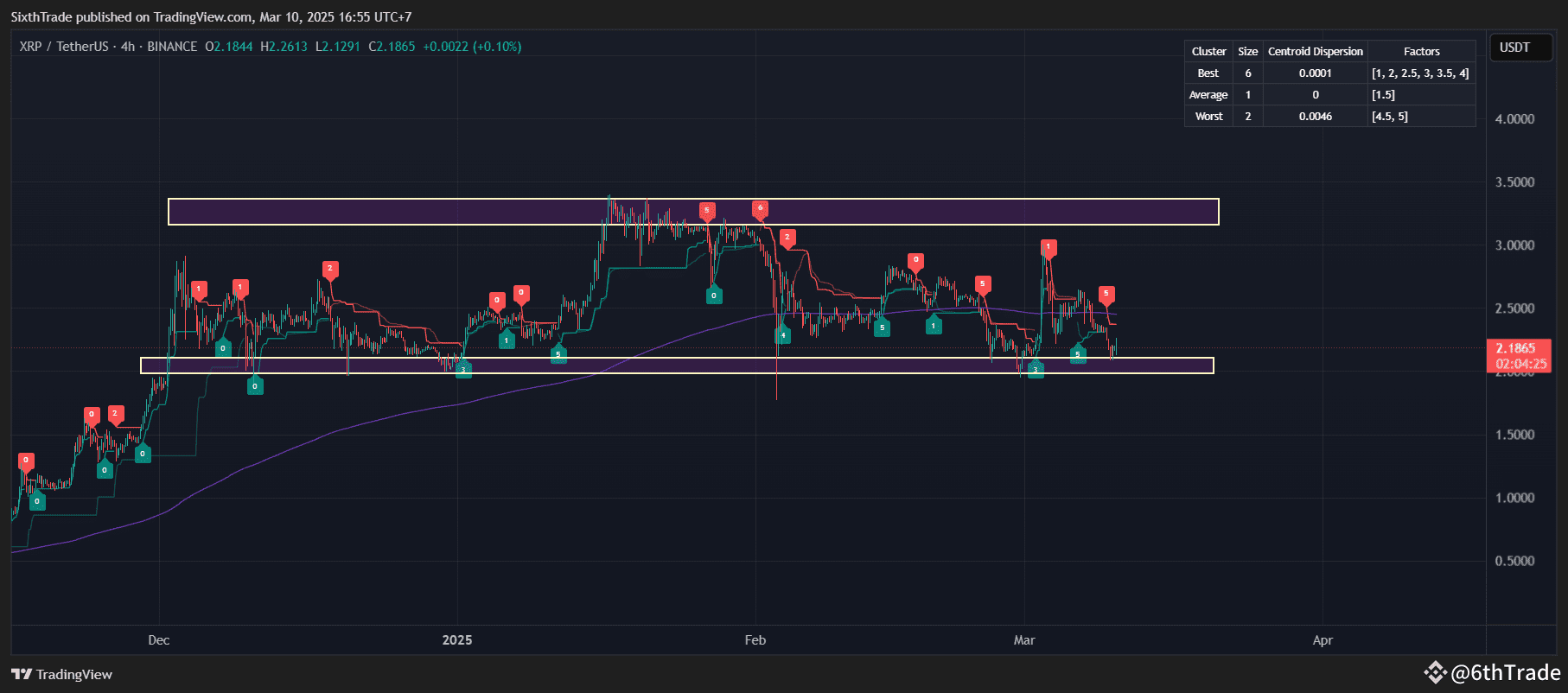The image size is (1568, 693).
Task: Click red marker 2 just after February start
Action: 787,237
